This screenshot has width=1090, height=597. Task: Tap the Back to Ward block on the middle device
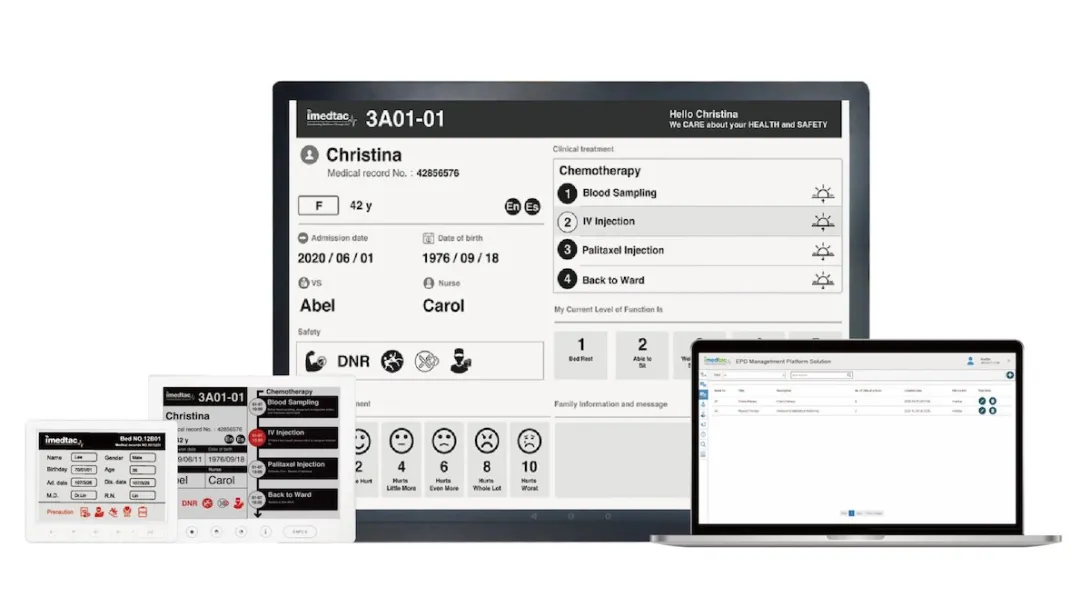pos(298,499)
